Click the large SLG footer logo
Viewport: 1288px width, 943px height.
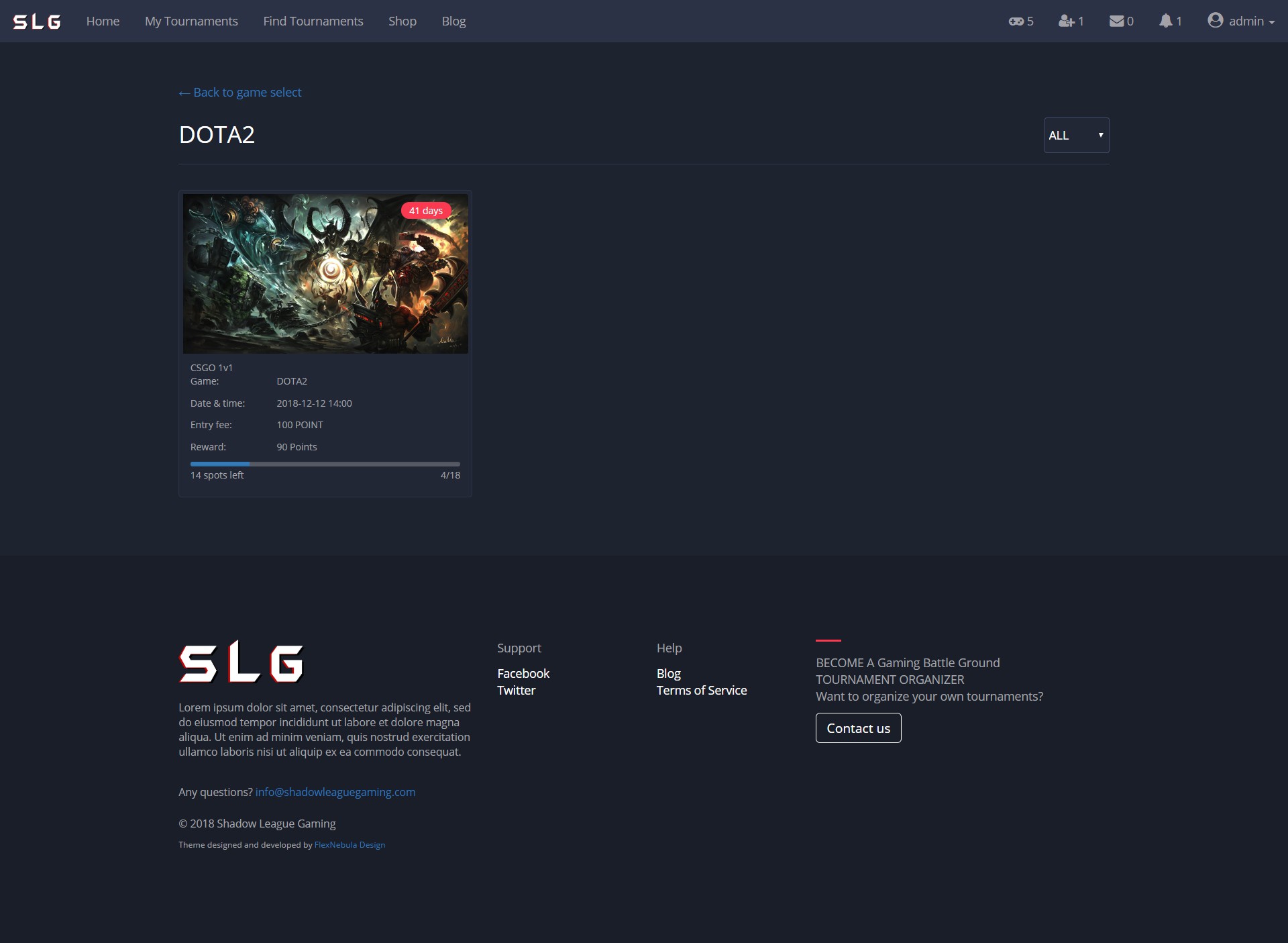241,662
